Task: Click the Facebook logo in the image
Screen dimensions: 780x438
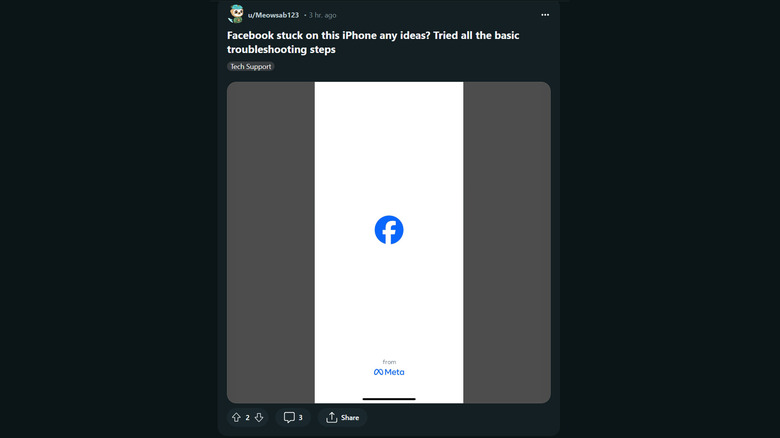Action: (x=389, y=230)
